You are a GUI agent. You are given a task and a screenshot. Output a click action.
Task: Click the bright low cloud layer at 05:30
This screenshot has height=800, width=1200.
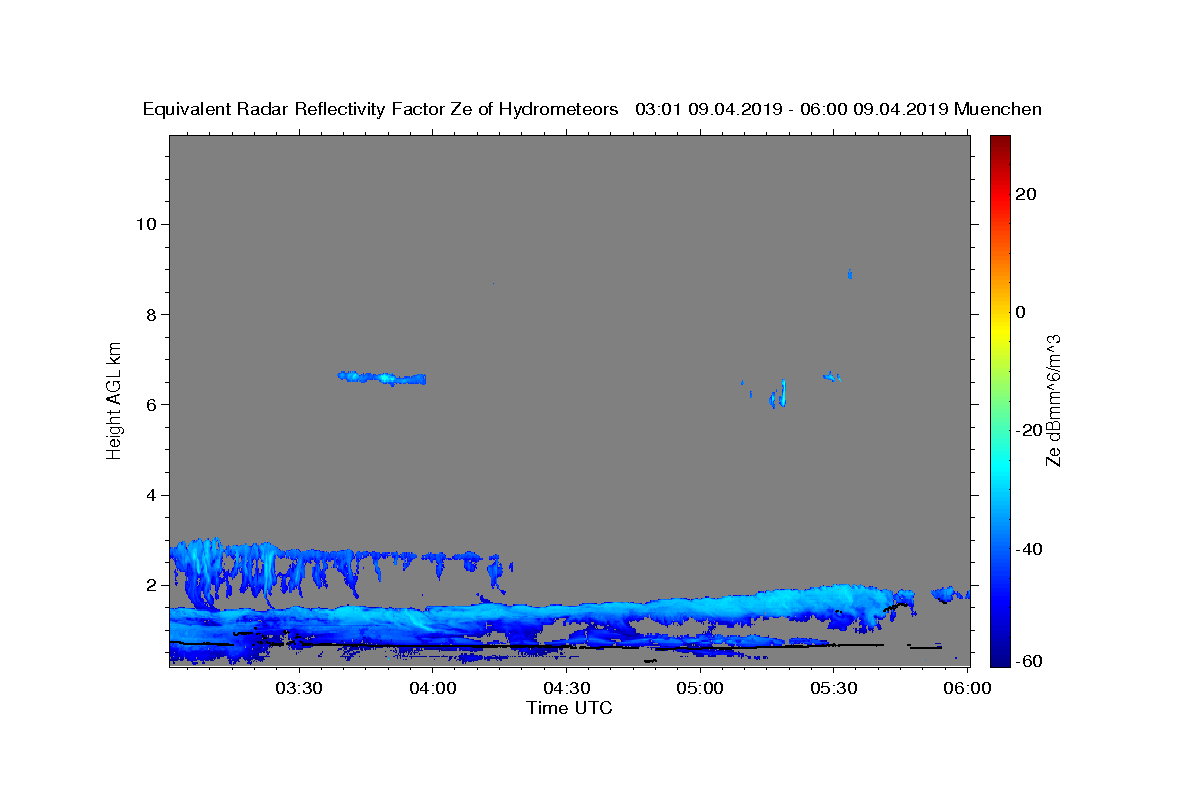coord(834,602)
